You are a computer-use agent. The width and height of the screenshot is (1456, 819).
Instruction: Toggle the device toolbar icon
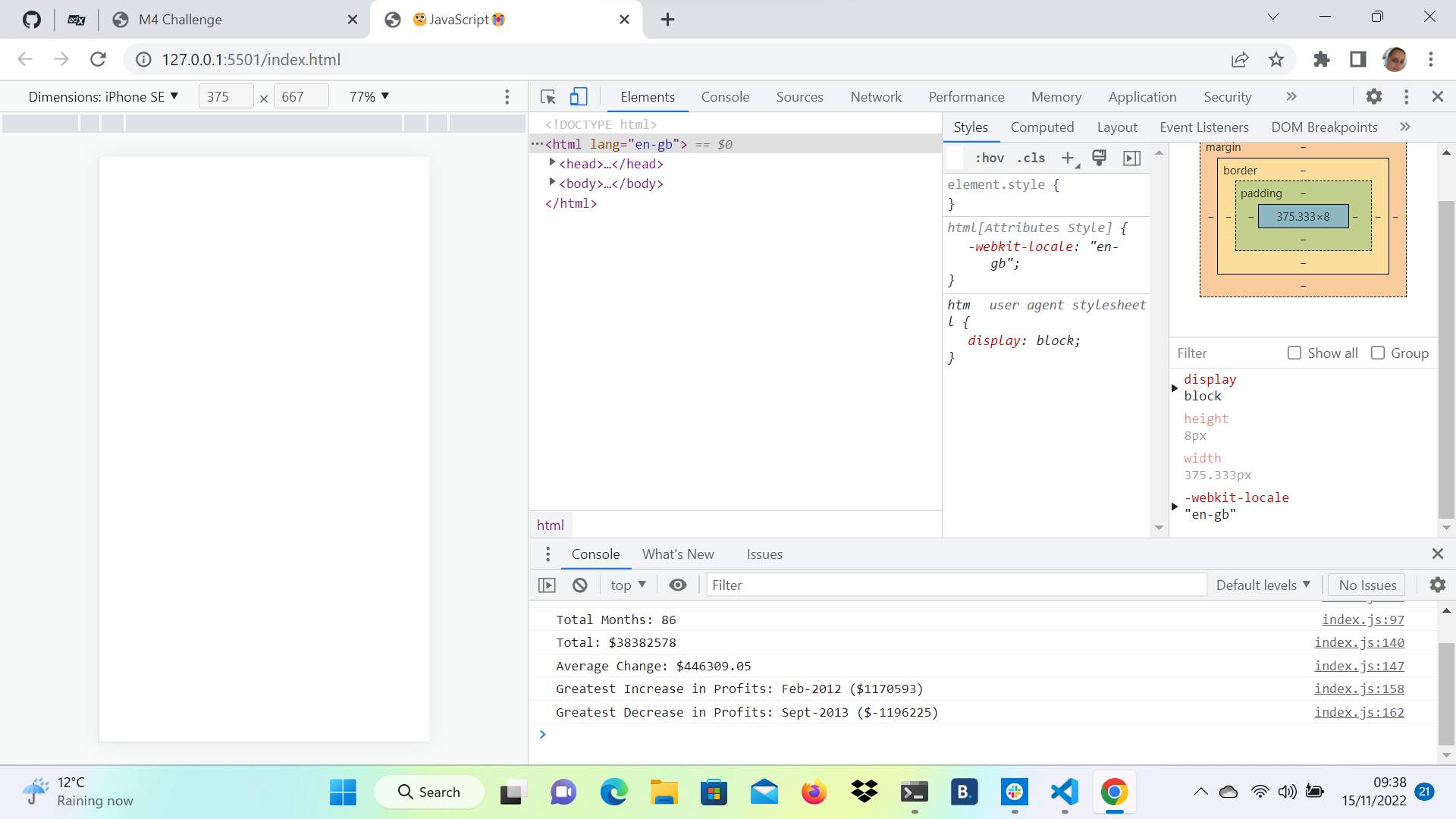[x=579, y=97]
